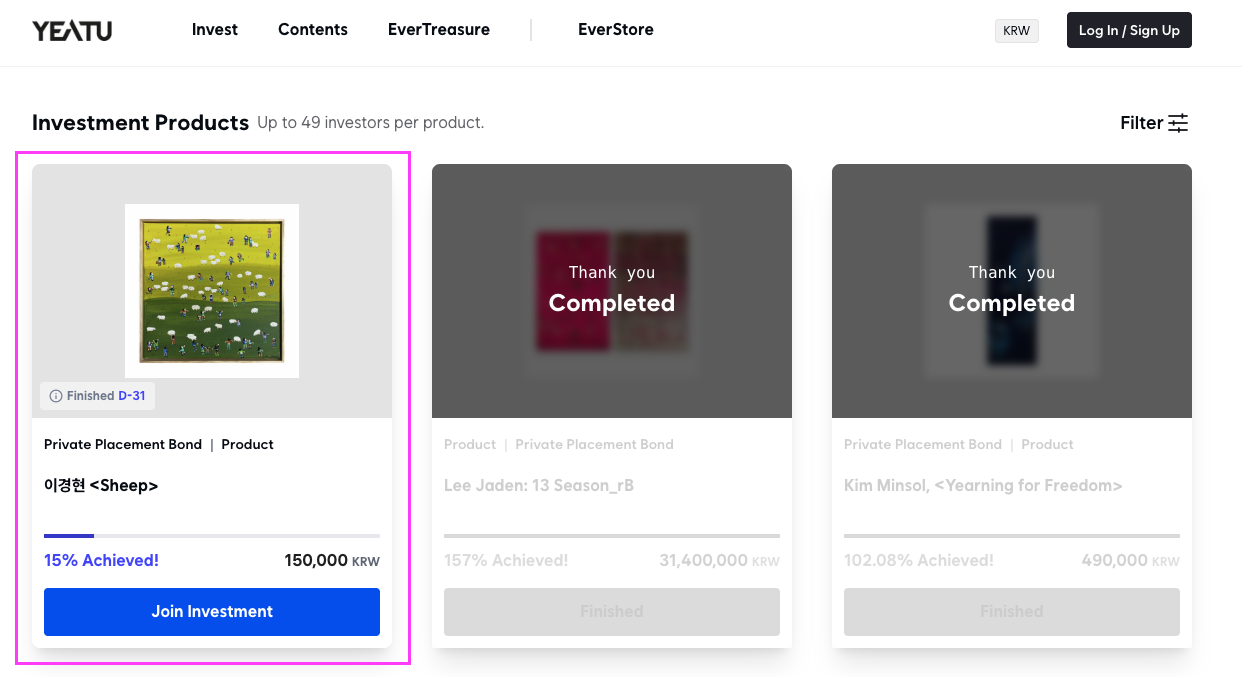Click Finished button under Lee Jaden product
1242x677 pixels.
[612, 612]
